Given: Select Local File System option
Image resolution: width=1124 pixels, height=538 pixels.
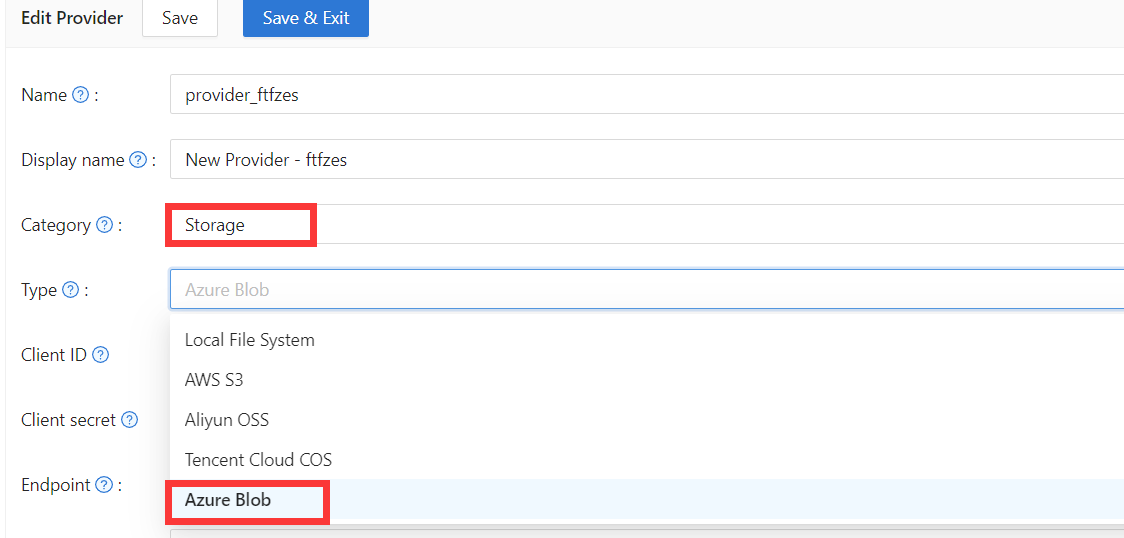Looking at the screenshot, I should pyautogui.click(x=250, y=340).
